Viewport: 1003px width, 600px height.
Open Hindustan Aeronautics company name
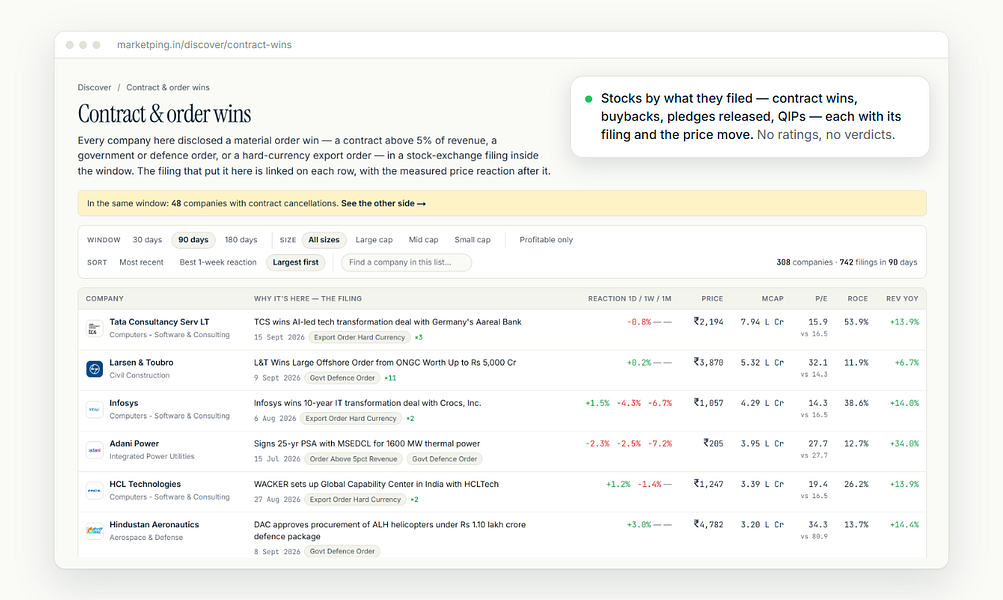pyautogui.click(x=154, y=525)
